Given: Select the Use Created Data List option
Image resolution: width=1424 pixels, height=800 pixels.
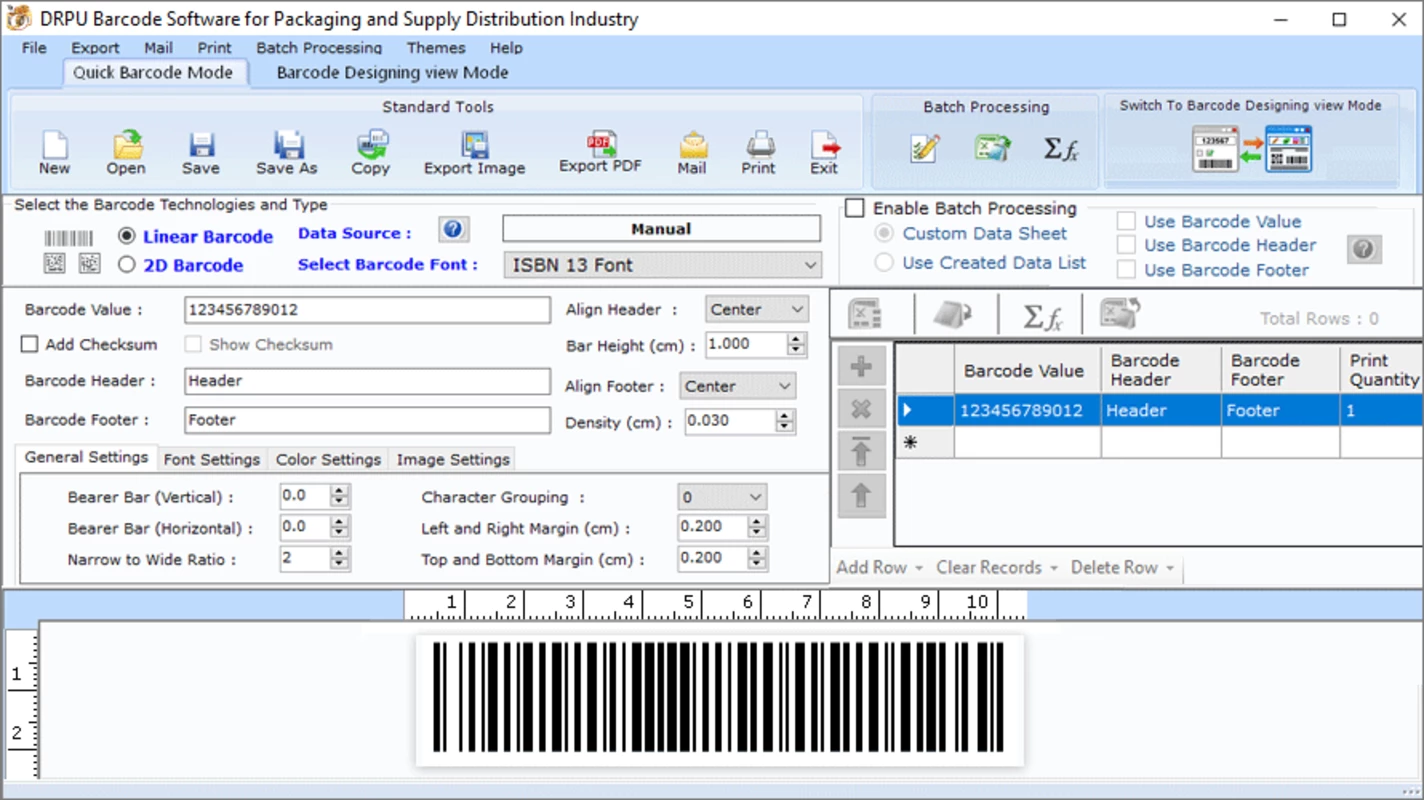Looking at the screenshot, I should [x=884, y=263].
